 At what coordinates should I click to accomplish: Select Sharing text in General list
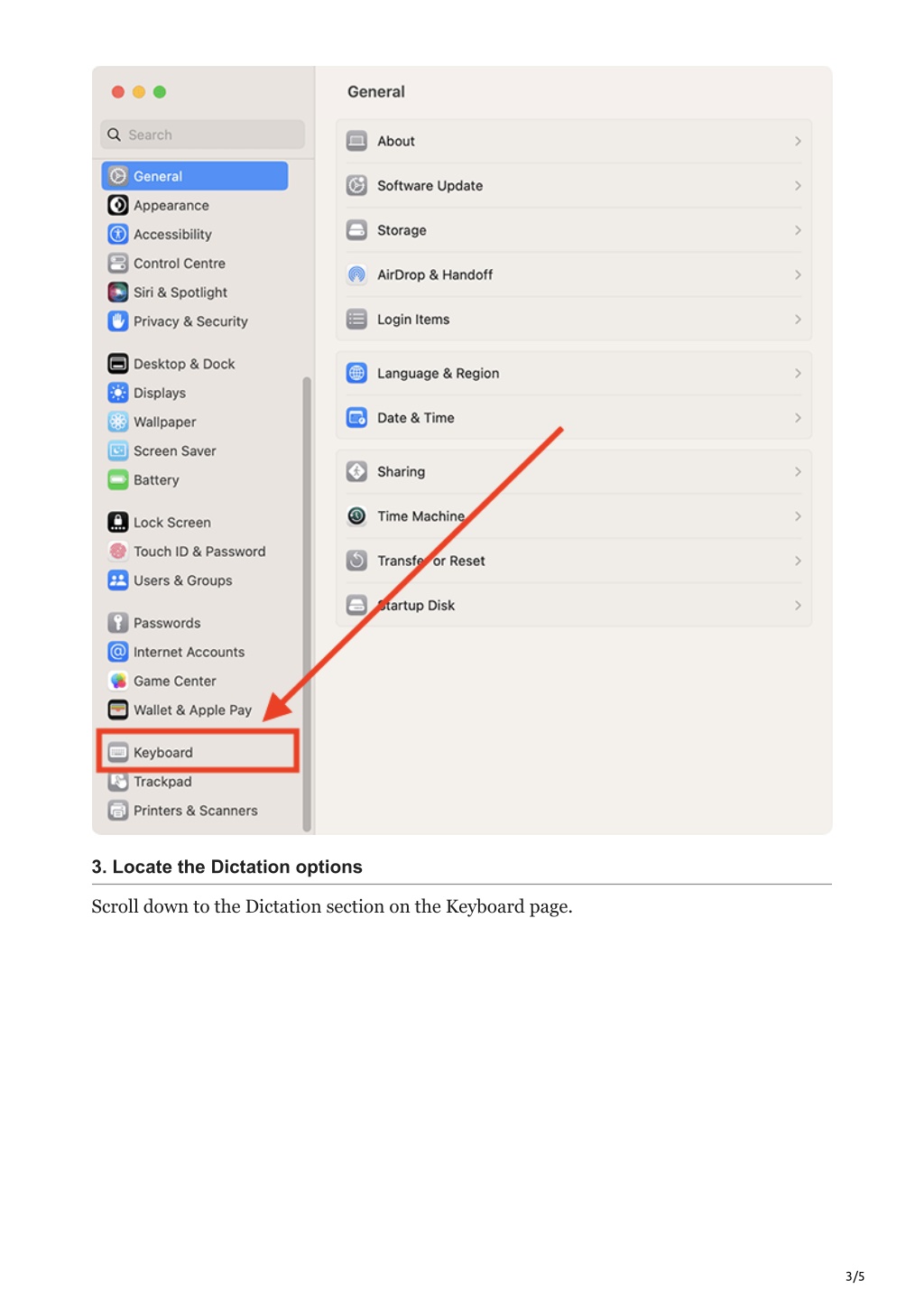click(401, 471)
